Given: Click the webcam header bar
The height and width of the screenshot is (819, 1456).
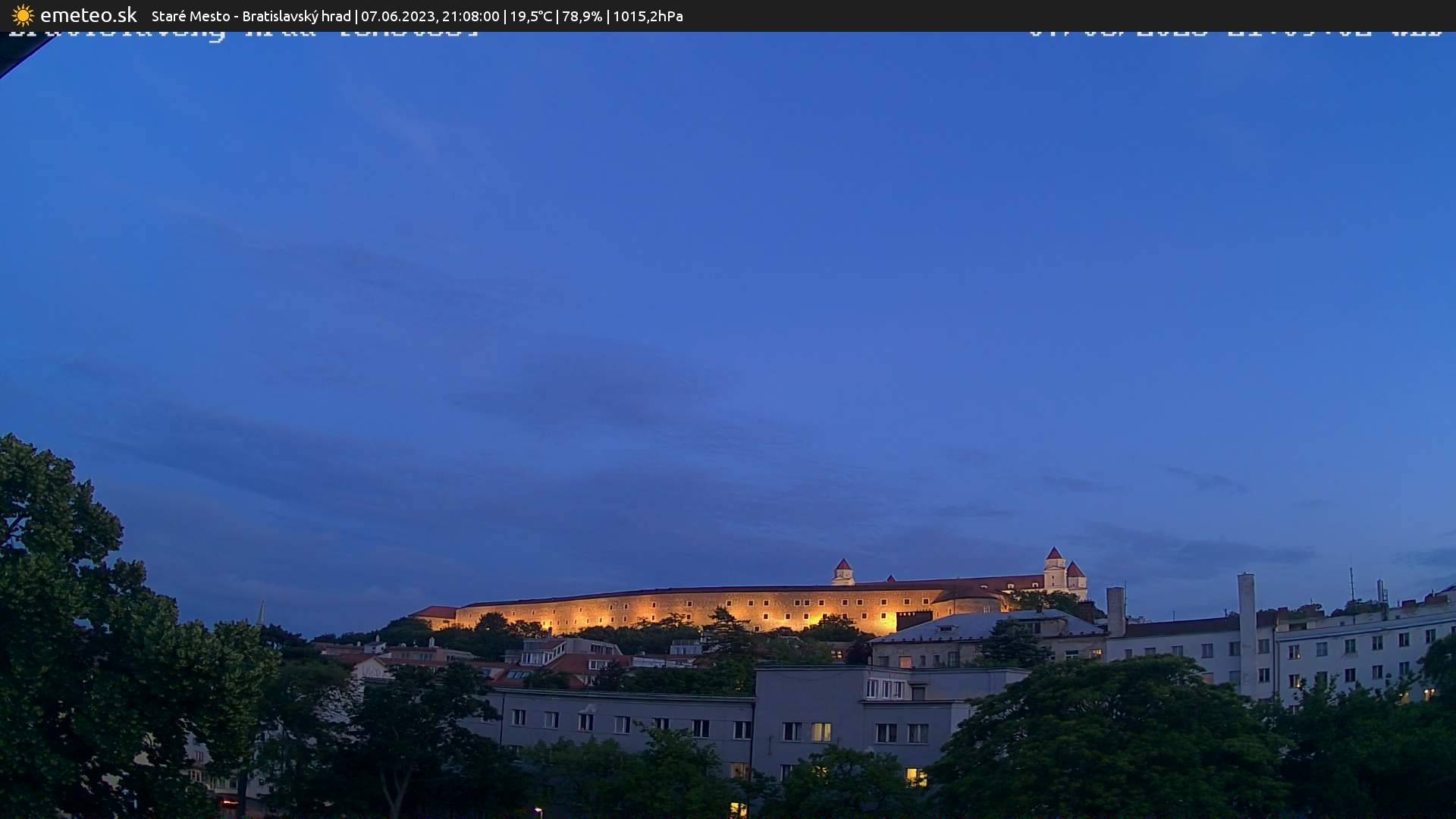Looking at the screenshot, I should click(728, 15).
